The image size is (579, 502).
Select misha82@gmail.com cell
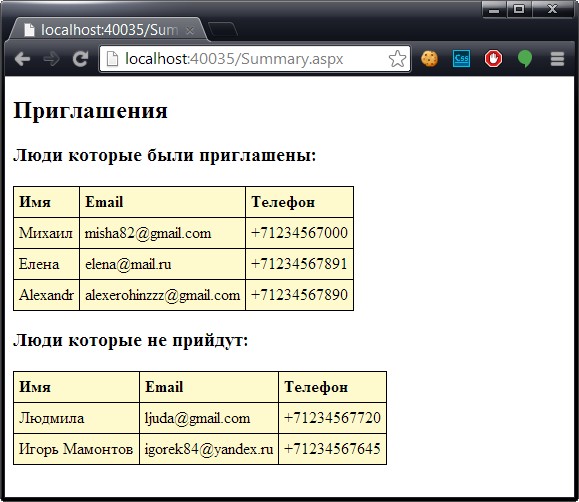pyautogui.click(x=162, y=233)
